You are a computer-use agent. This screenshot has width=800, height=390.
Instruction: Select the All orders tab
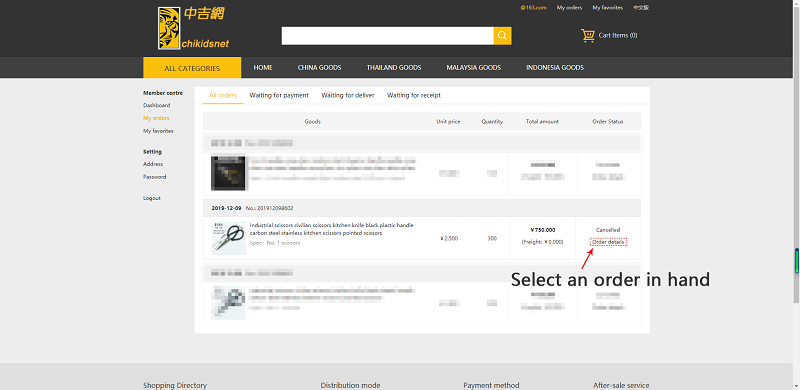click(223, 95)
